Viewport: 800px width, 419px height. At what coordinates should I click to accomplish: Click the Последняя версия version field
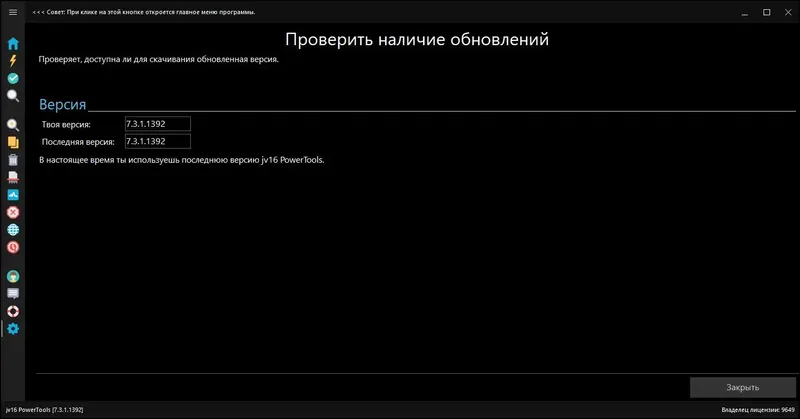(158, 141)
